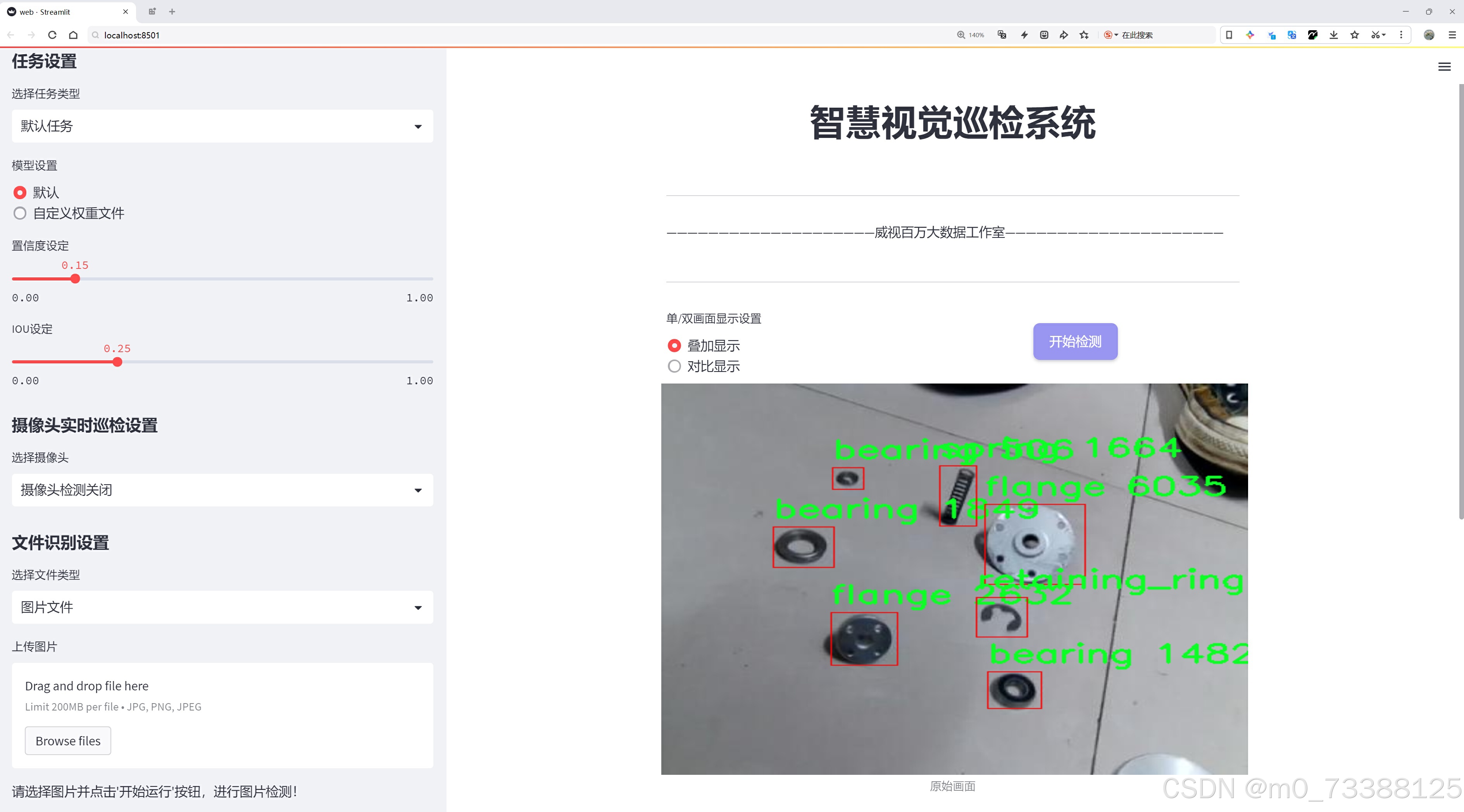
Task: Open a new browser tab
Action: [x=172, y=11]
